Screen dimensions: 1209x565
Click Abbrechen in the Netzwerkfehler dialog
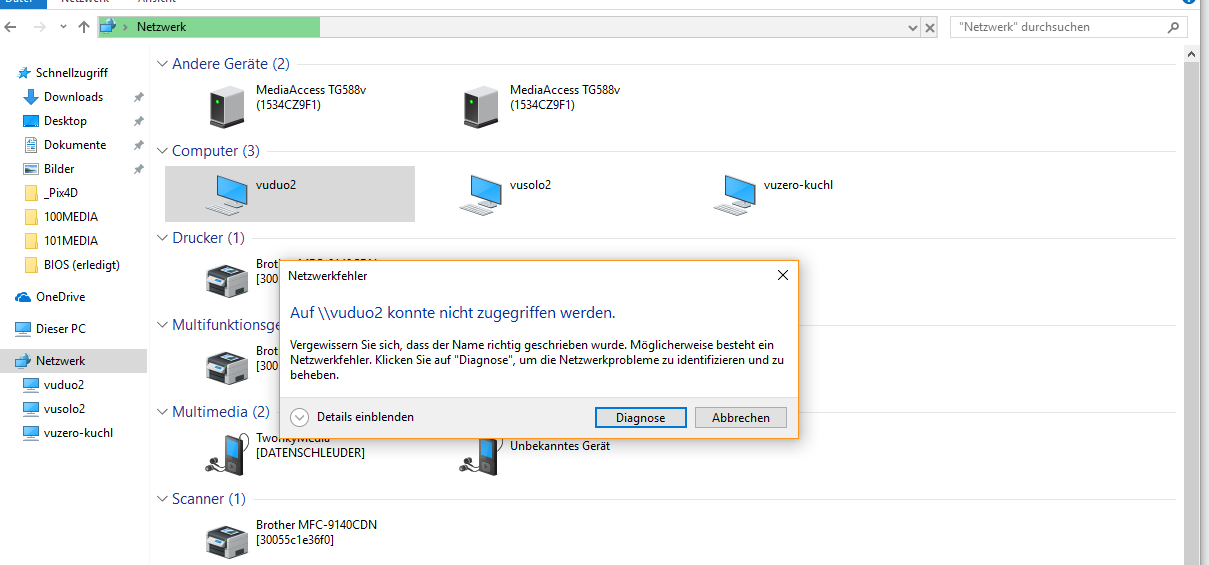(741, 418)
